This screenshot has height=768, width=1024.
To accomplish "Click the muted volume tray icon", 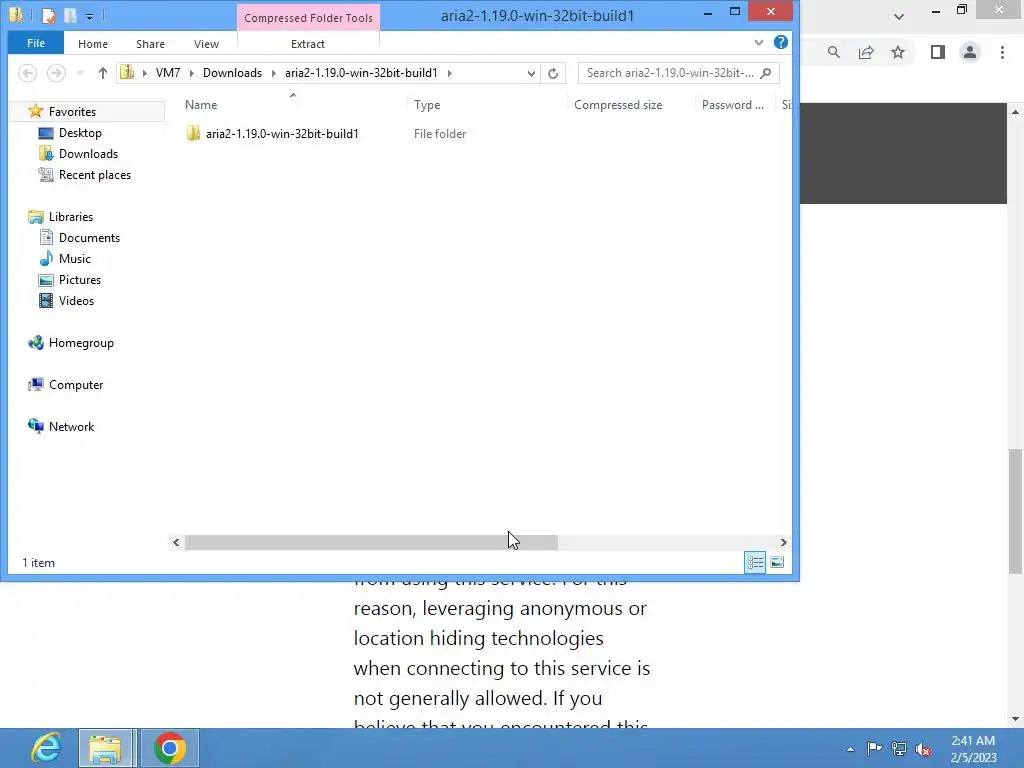I will (x=923, y=749).
